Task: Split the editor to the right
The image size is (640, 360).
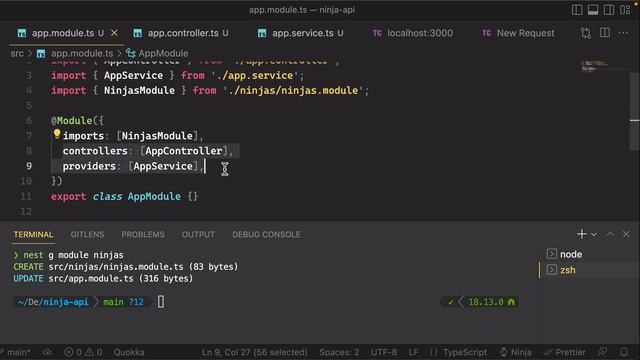Action: click(605, 33)
